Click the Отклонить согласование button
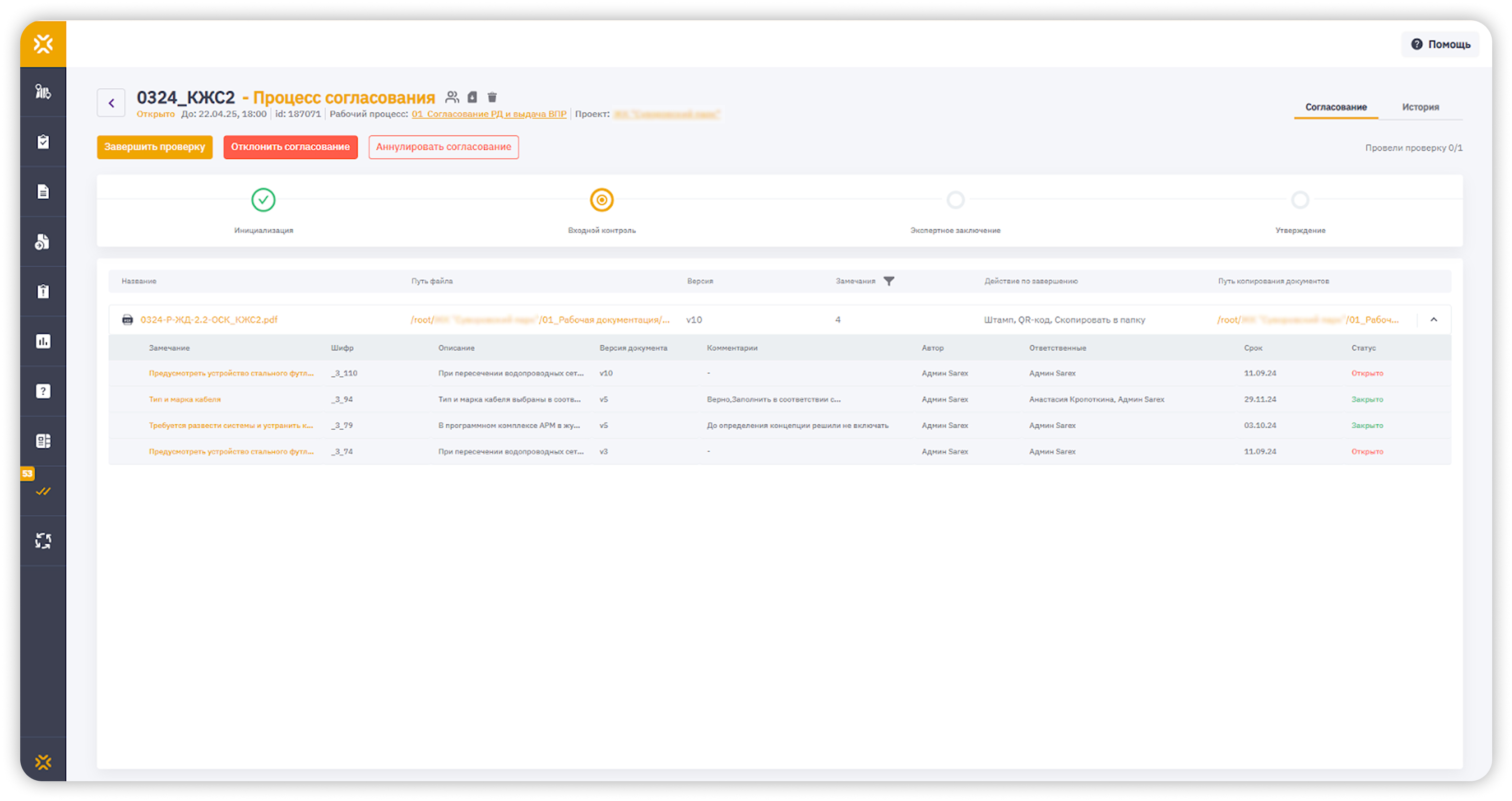Viewport: 1512px width, 801px height. tap(290, 147)
